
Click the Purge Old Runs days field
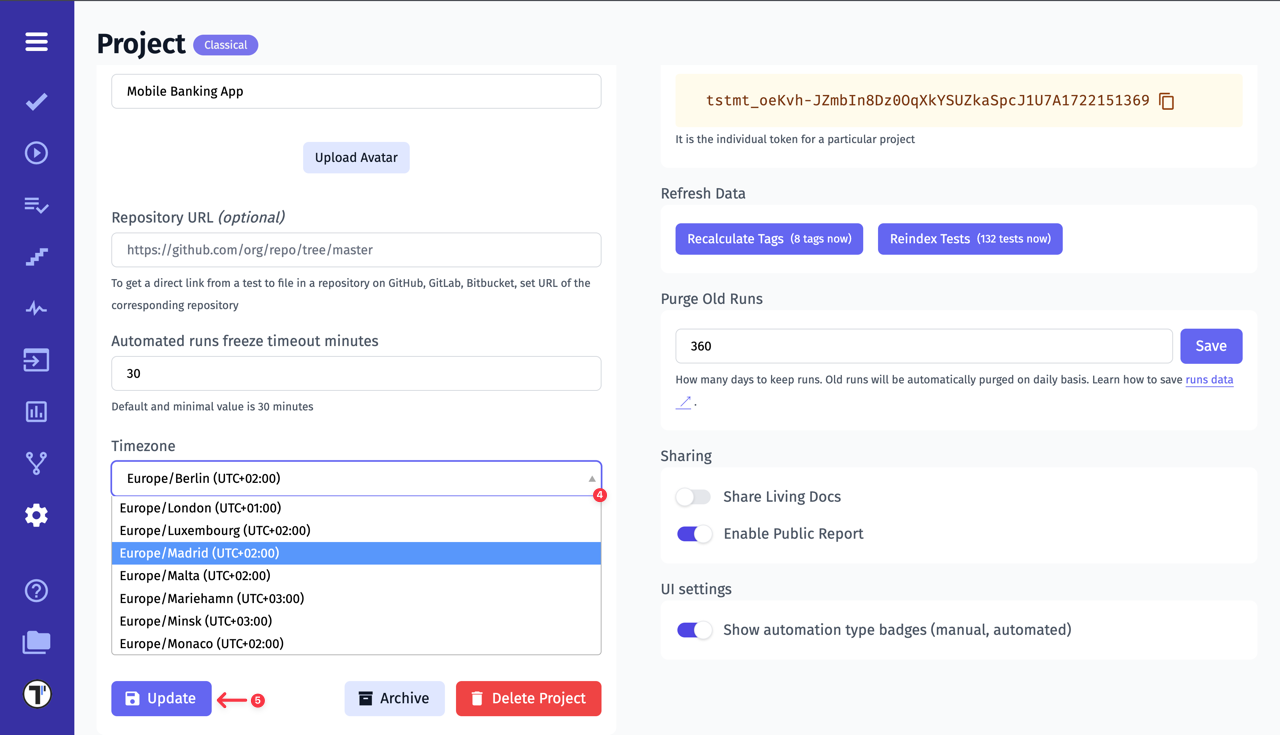click(x=922, y=345)
